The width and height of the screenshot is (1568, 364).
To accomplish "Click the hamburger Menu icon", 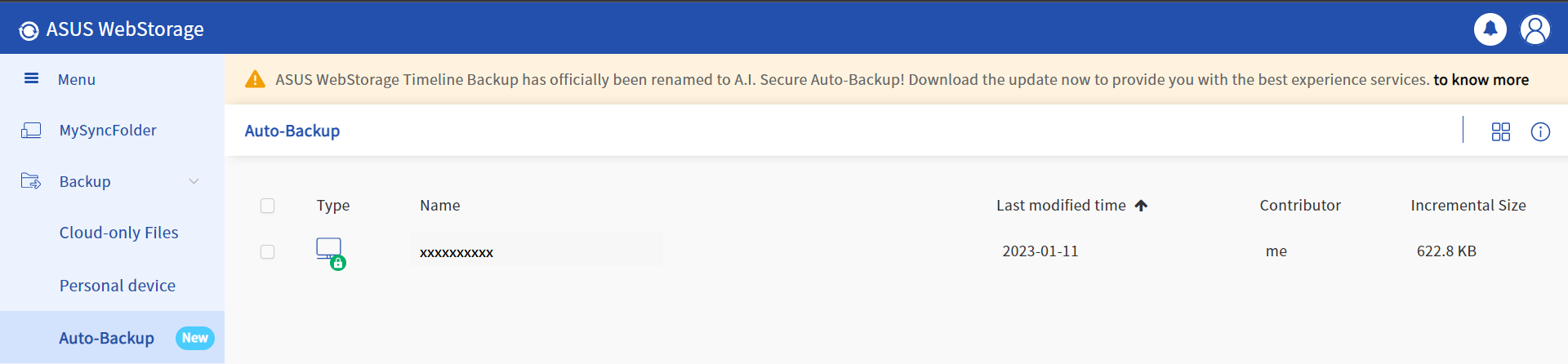I will (x=32, y=78).
